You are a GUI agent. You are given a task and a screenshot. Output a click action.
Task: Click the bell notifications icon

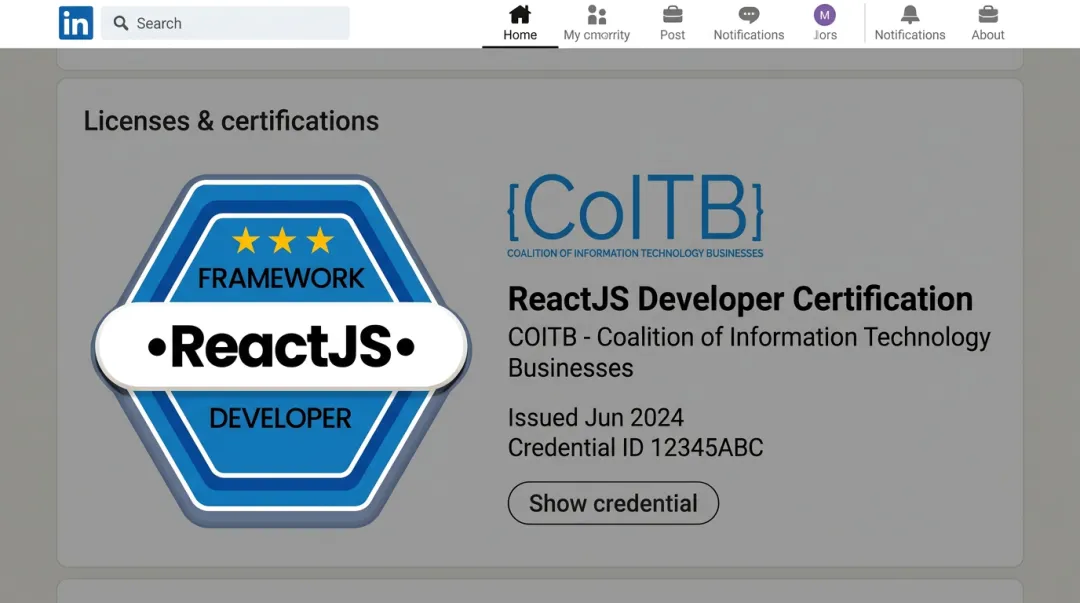(910, 14)
